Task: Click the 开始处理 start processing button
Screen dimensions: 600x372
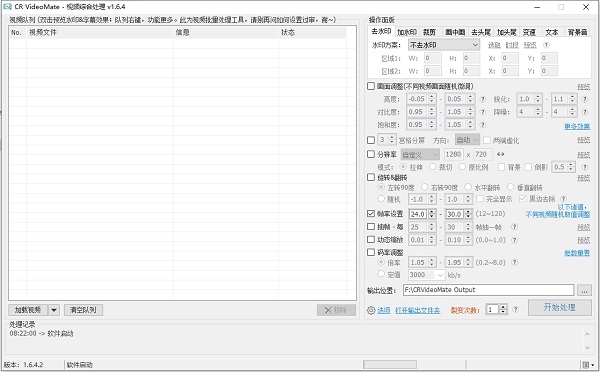Action: 559,307
